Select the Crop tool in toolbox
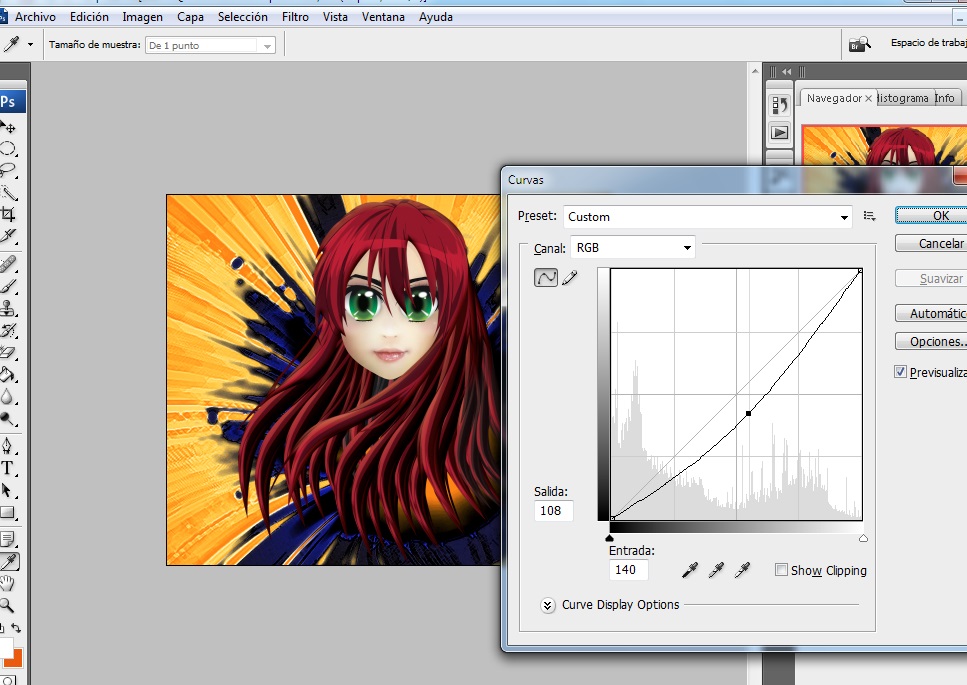967x685 pixels. pyautogui.click(x=9, y=214)
